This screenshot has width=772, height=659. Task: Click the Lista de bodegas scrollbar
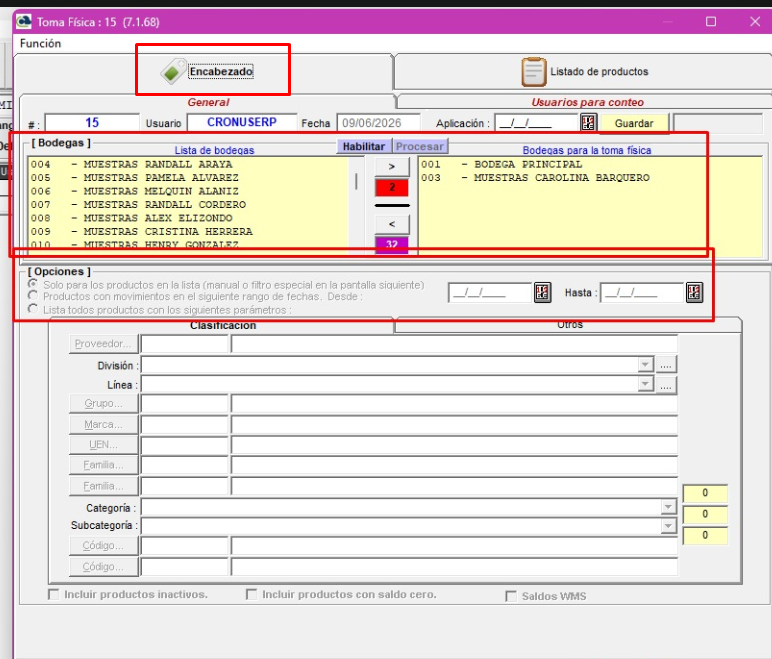click(x=356, y=206)
